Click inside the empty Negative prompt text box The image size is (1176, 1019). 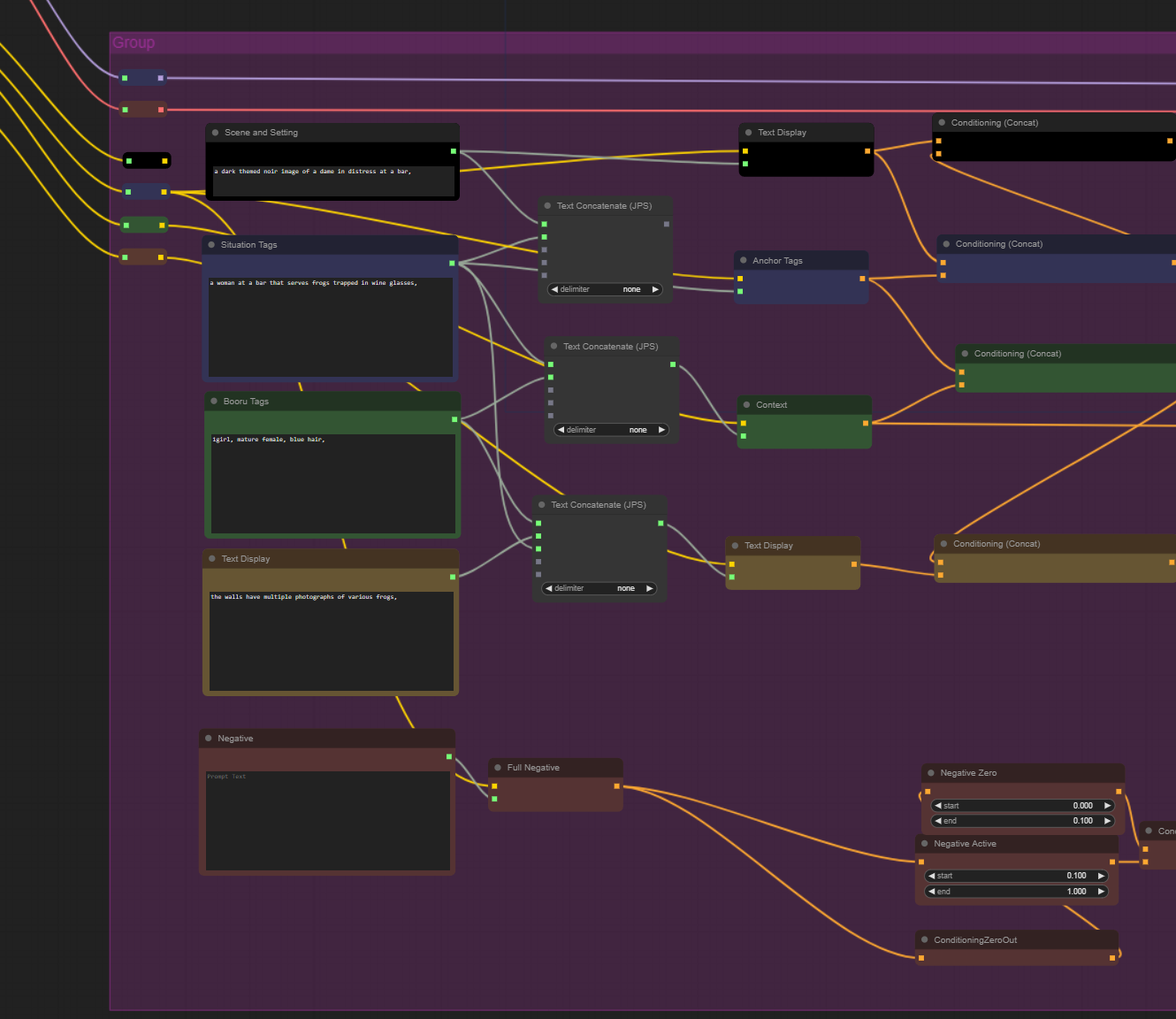tap(328, 823)
